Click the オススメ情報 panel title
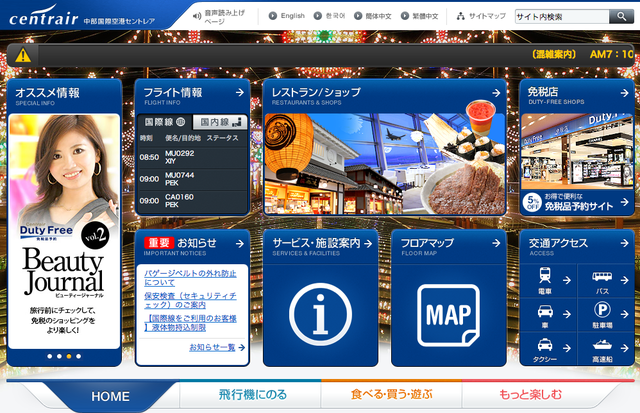Screen dimensions: 640x413 click(x=47, y=93)
